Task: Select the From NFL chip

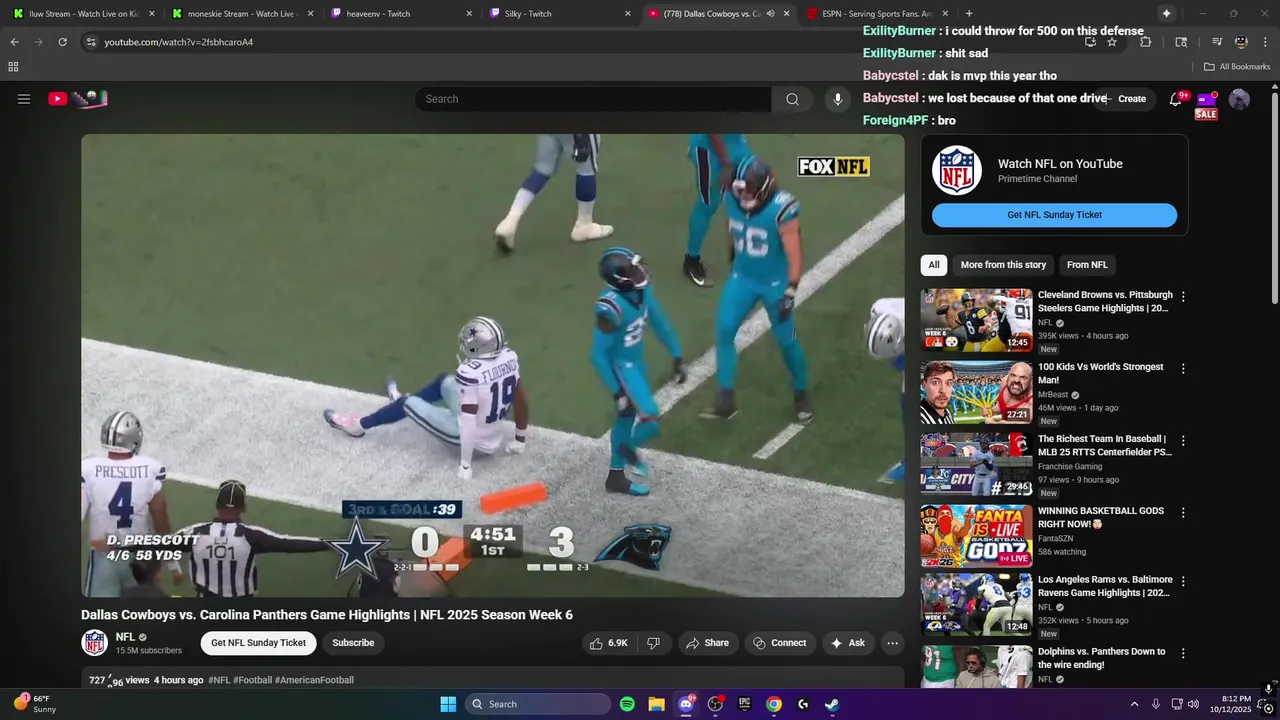Action: coord(1087,265)
